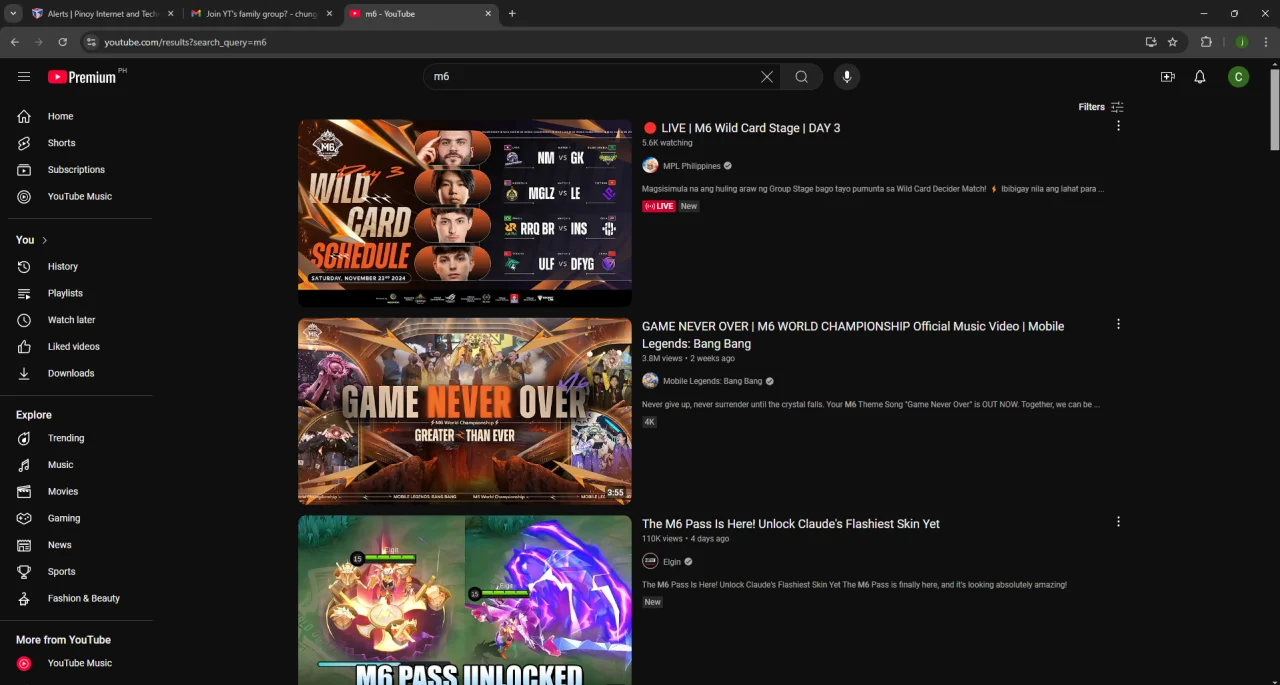This screenshot has height=685, width=1280.
Task: Open News under Explore
Action: pos(80,545)
